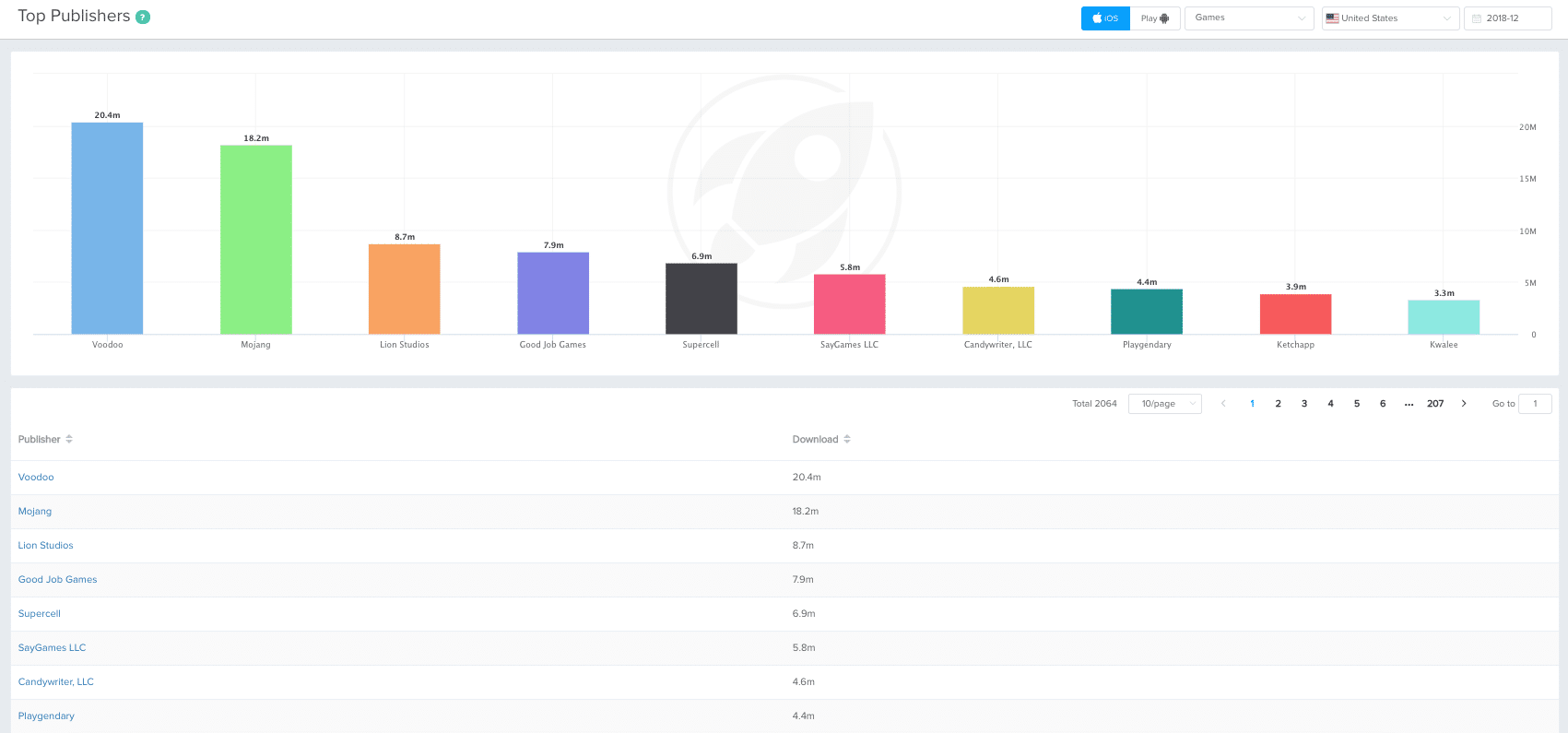This screenshot has height=733, width=1568.
Task: Click the Total 2064 count text
Action: click(1094, 404)
